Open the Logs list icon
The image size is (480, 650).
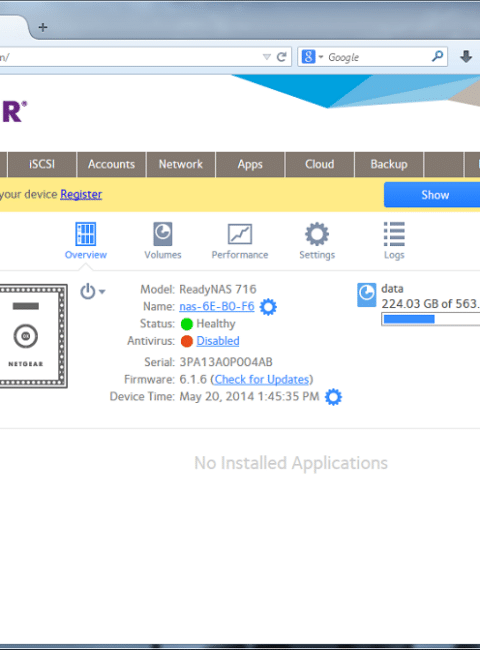tap(394, 234)
